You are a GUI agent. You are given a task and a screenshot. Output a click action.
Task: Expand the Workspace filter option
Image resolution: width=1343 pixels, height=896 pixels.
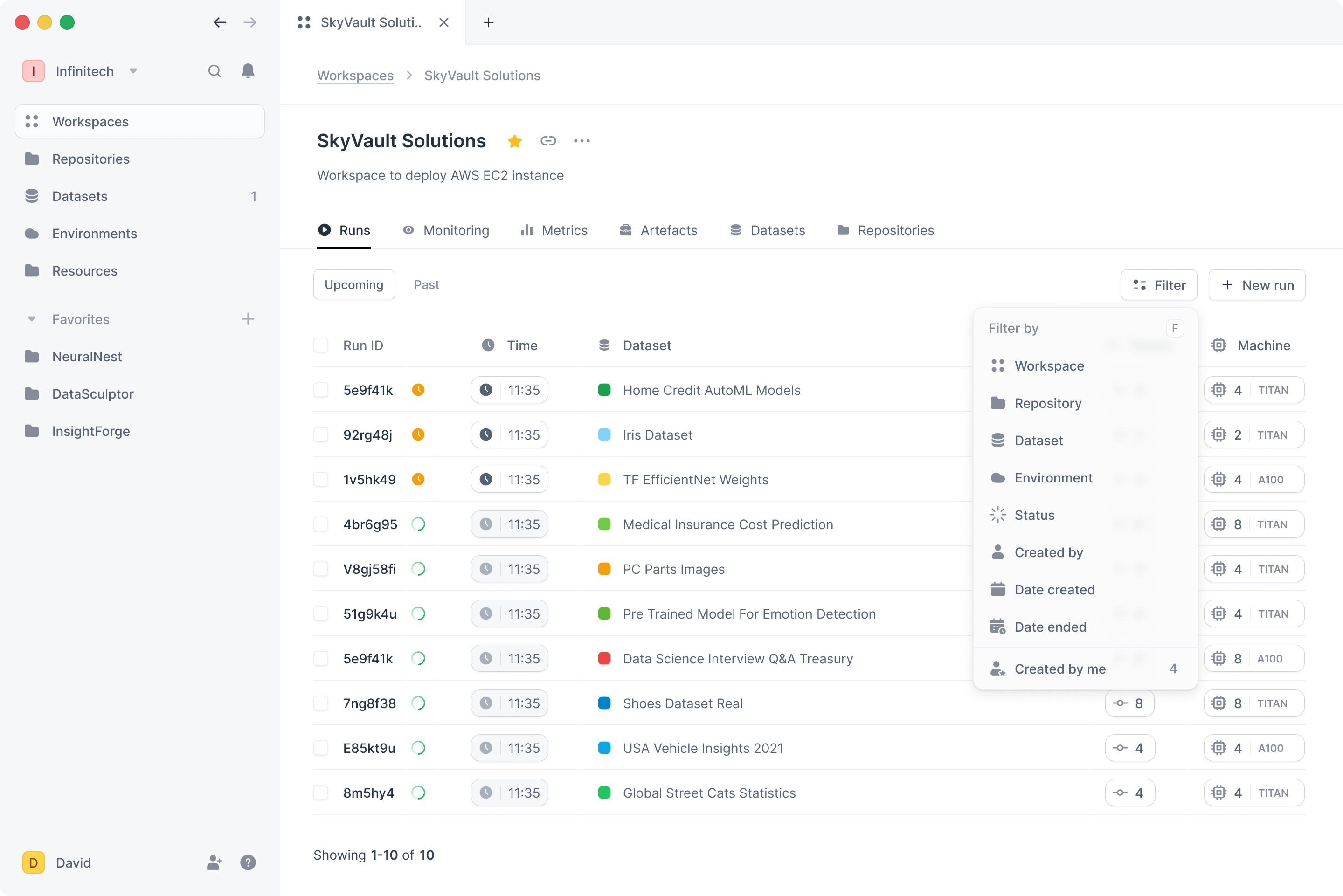coord(1085,365)
